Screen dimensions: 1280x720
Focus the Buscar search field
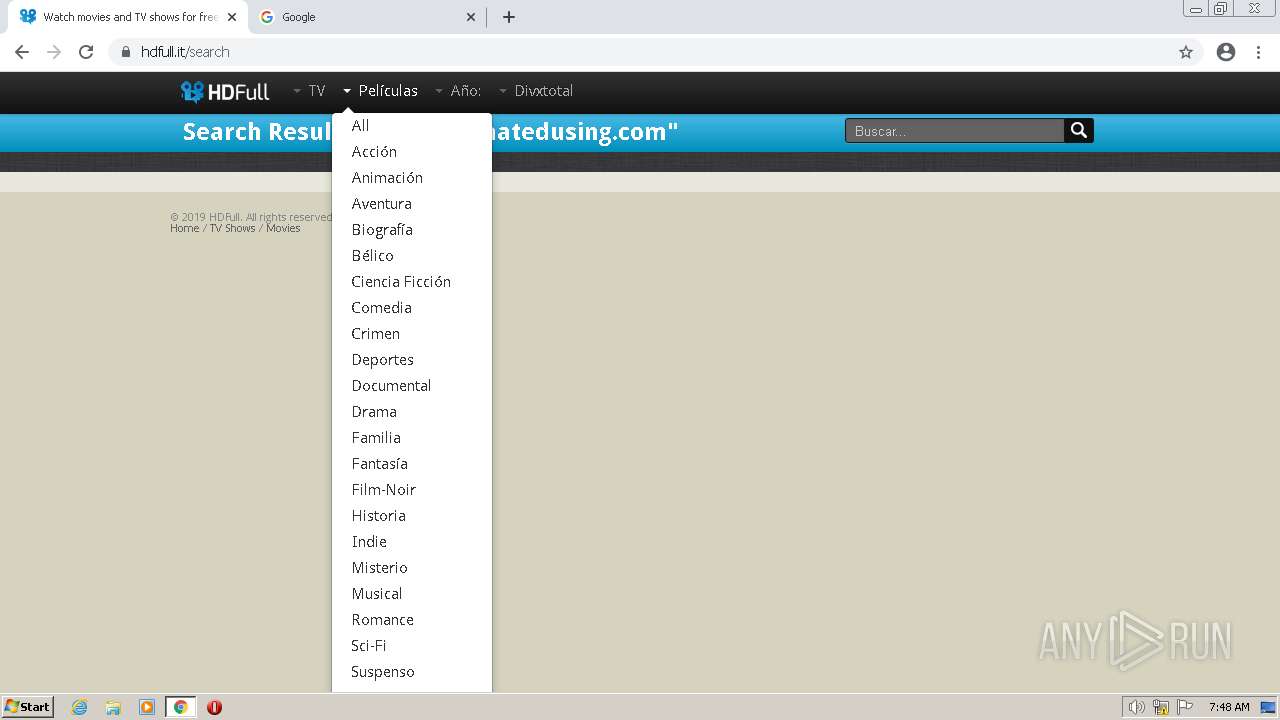tap(954, 131)
